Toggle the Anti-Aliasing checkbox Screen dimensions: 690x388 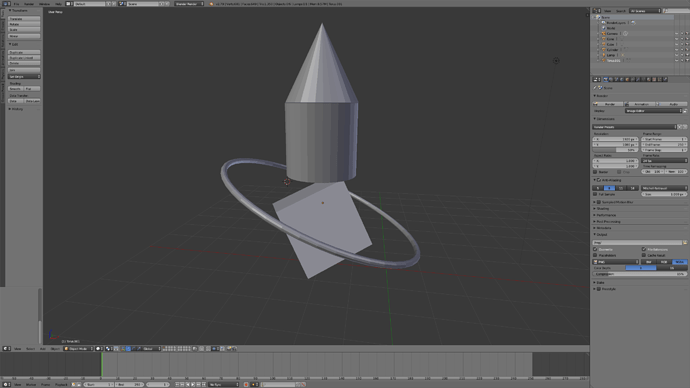click(599, 180)
